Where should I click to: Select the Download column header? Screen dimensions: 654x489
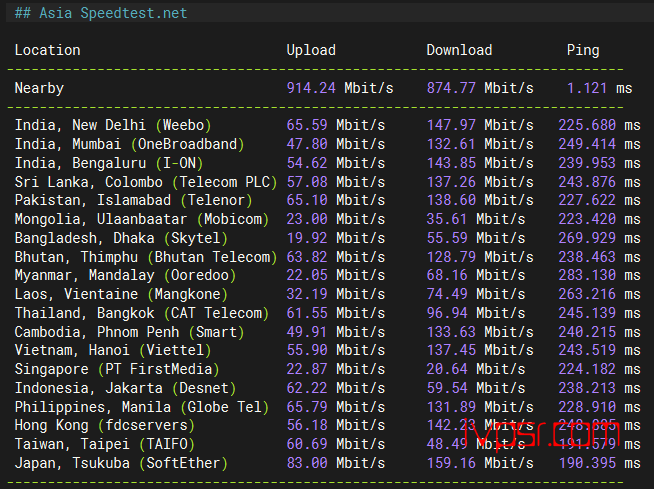(x=459, y=50)
